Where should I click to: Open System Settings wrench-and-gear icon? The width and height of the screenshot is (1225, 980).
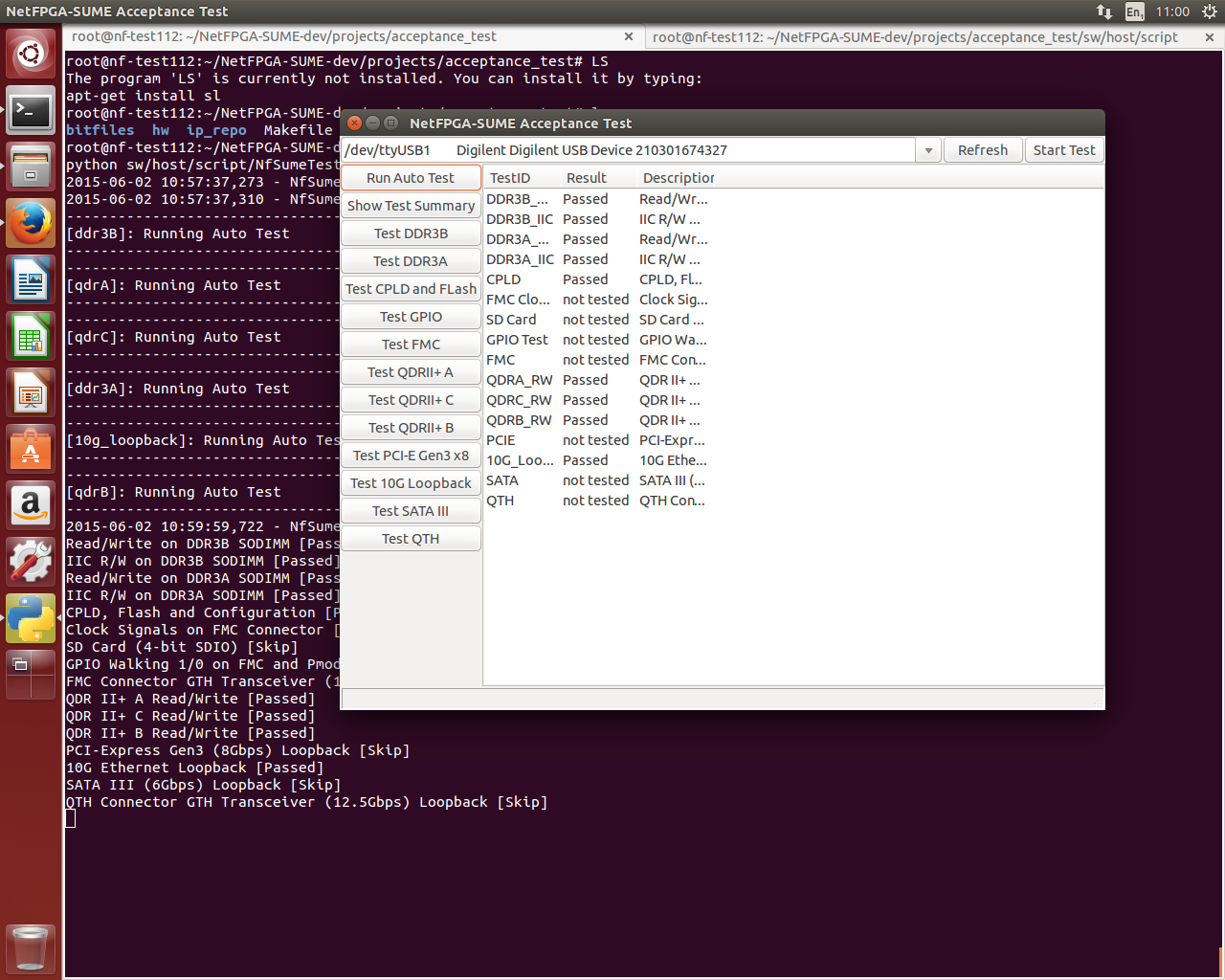click(x=31, y=562)
